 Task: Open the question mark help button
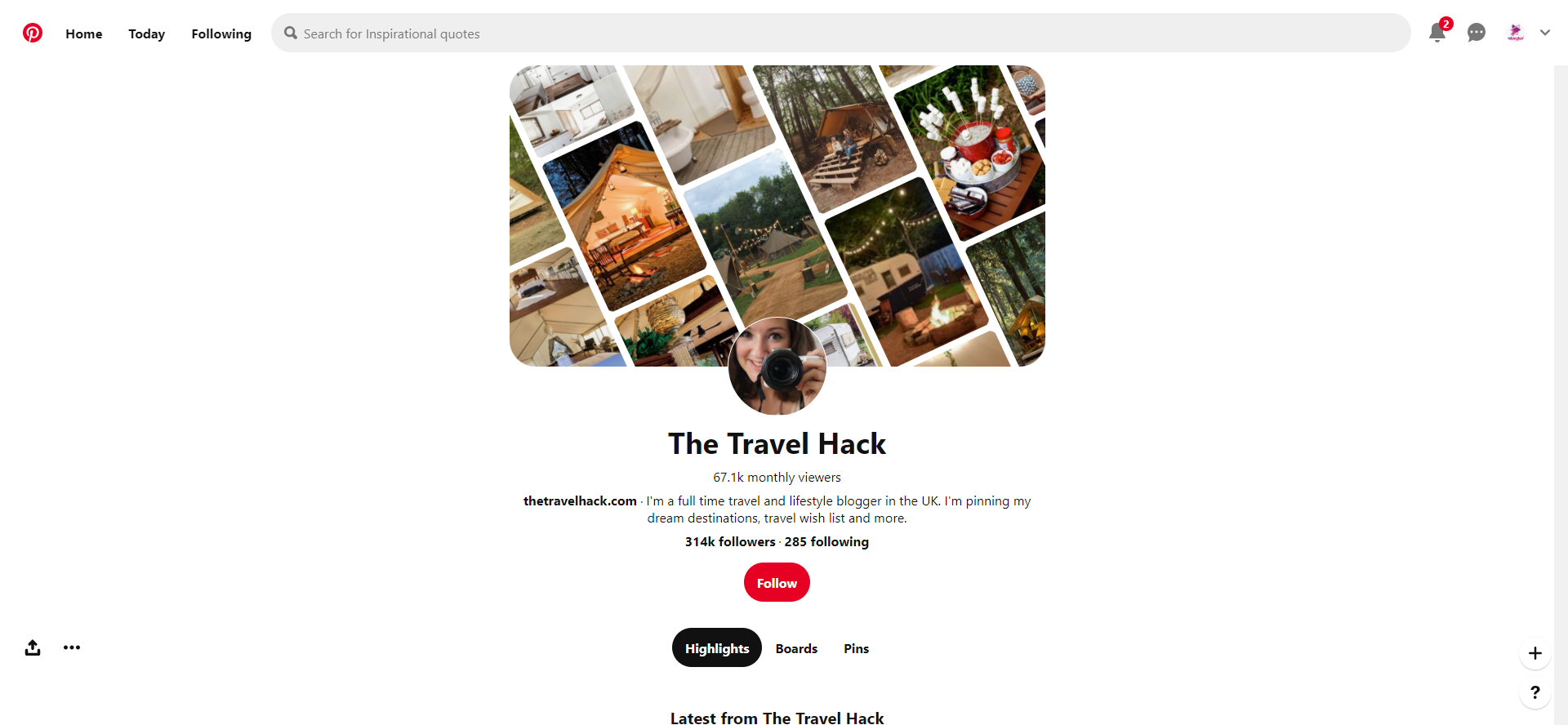(x=1535, y=692)
